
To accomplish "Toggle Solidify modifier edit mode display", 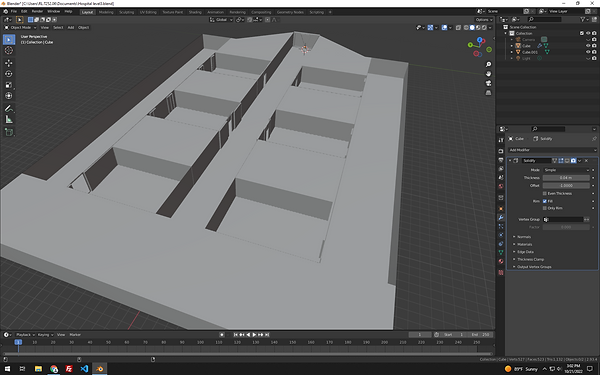I will click(x=561, y=161).
